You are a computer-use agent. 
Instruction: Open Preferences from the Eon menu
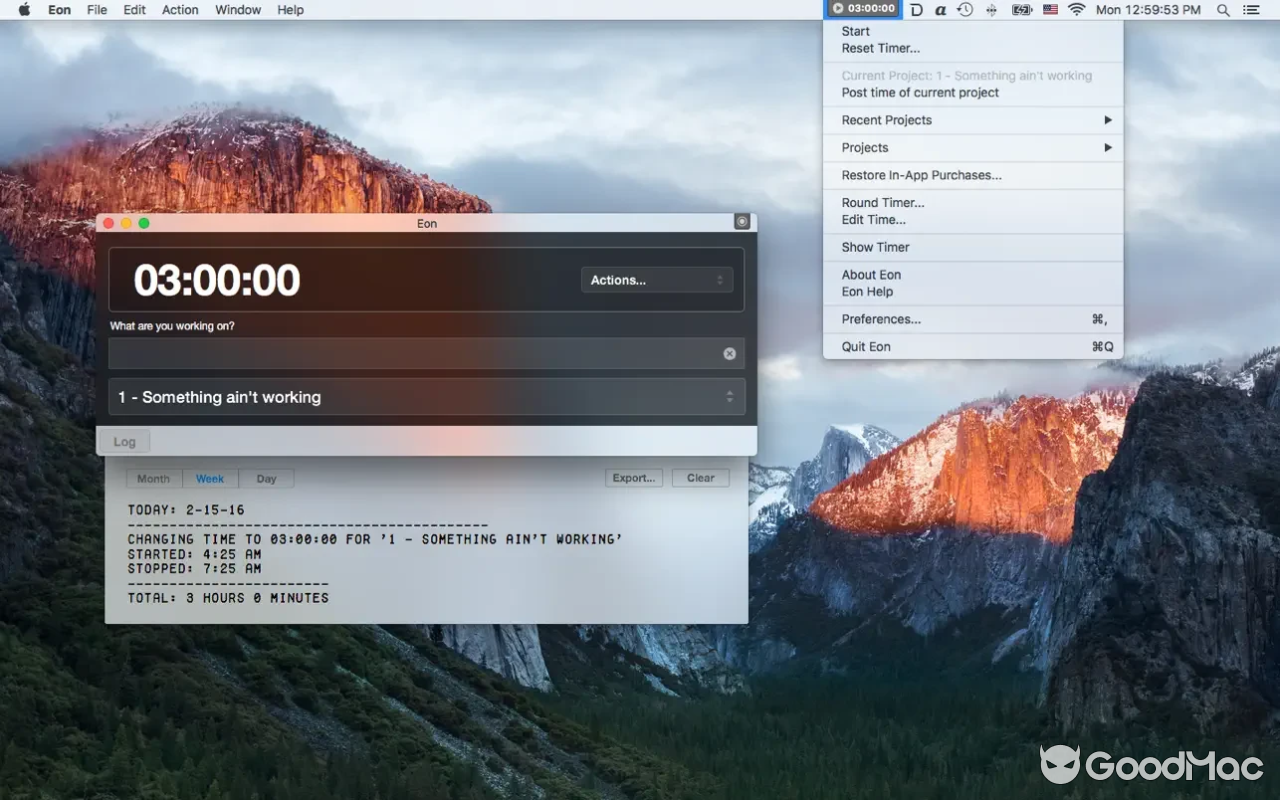(x=880, y=319)
